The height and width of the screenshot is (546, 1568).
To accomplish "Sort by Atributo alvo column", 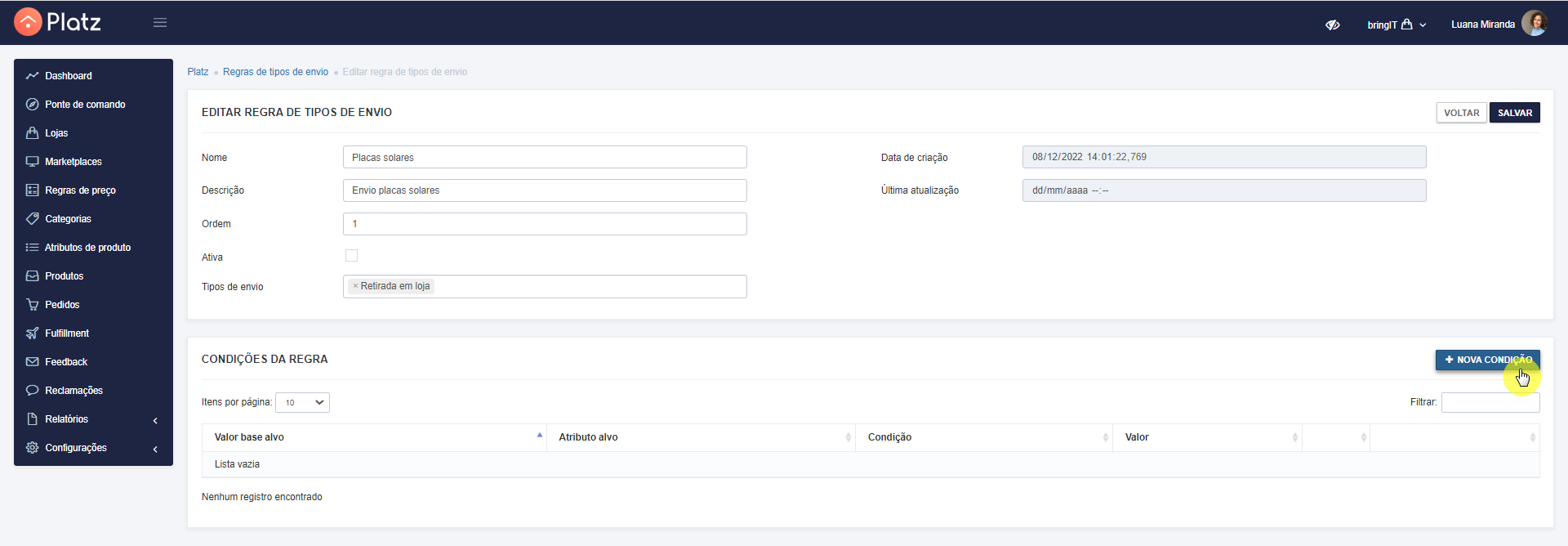I will [x=701, y=437].
